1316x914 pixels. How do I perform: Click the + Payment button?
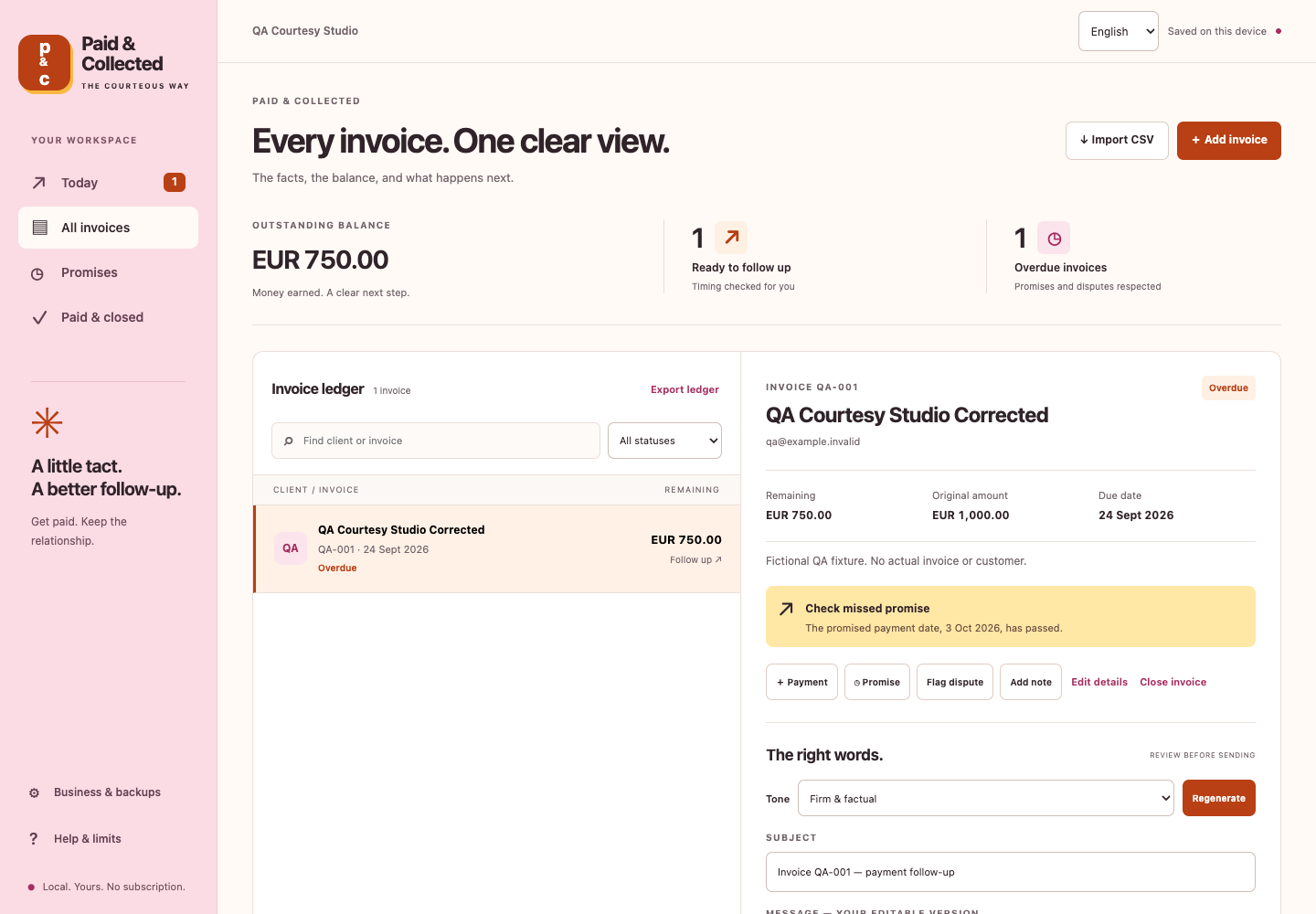tap(801, 682)
